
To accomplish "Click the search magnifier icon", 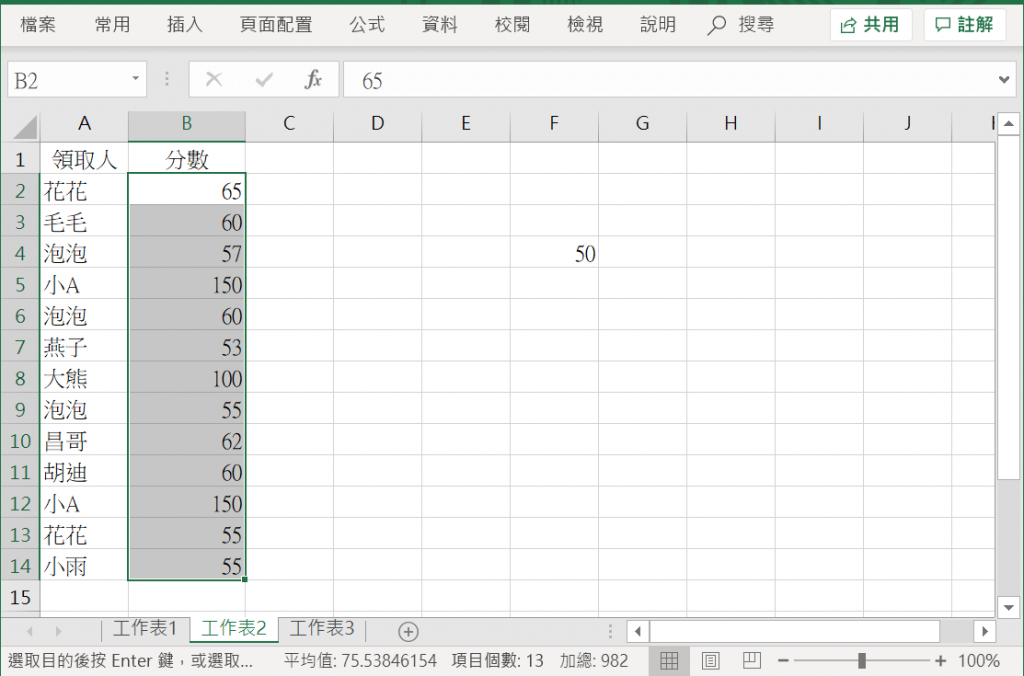I will click(716, 25).
